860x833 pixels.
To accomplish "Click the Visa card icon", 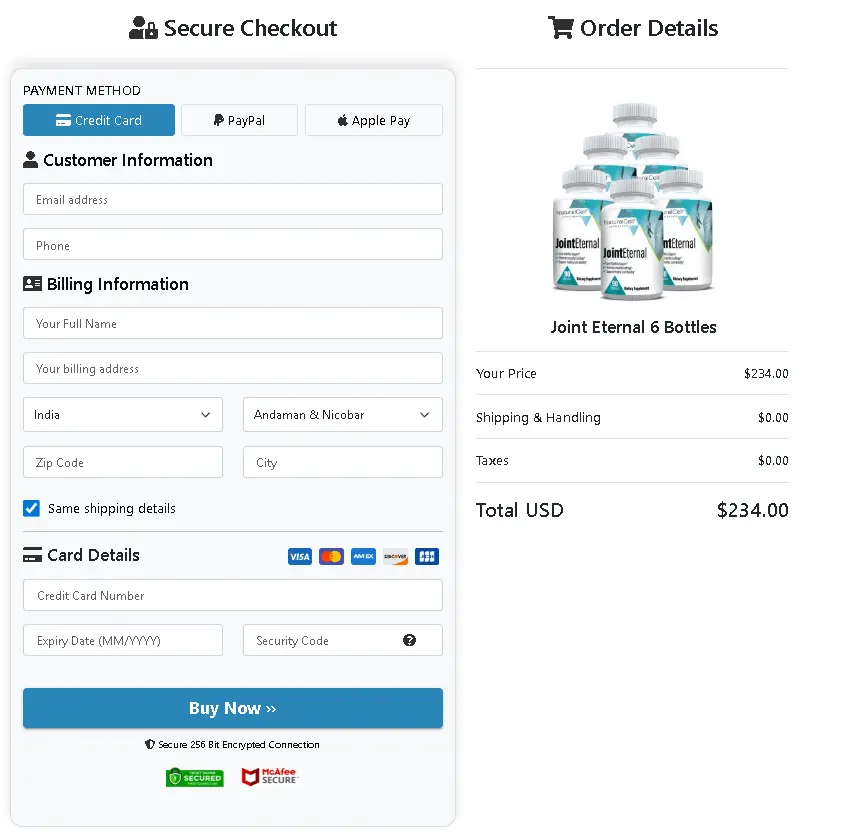I will tap(300, 557).
